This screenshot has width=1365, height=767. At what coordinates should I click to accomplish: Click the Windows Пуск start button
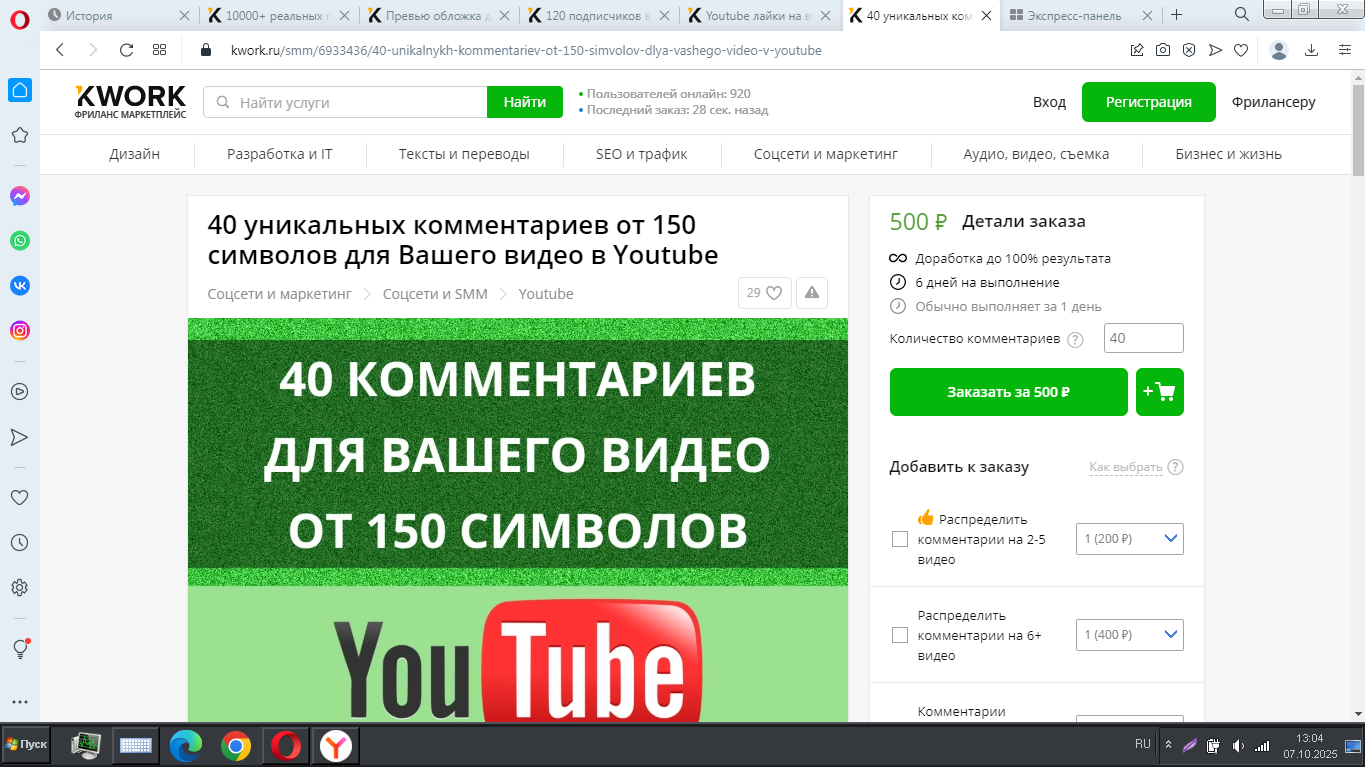click(27, 745)
